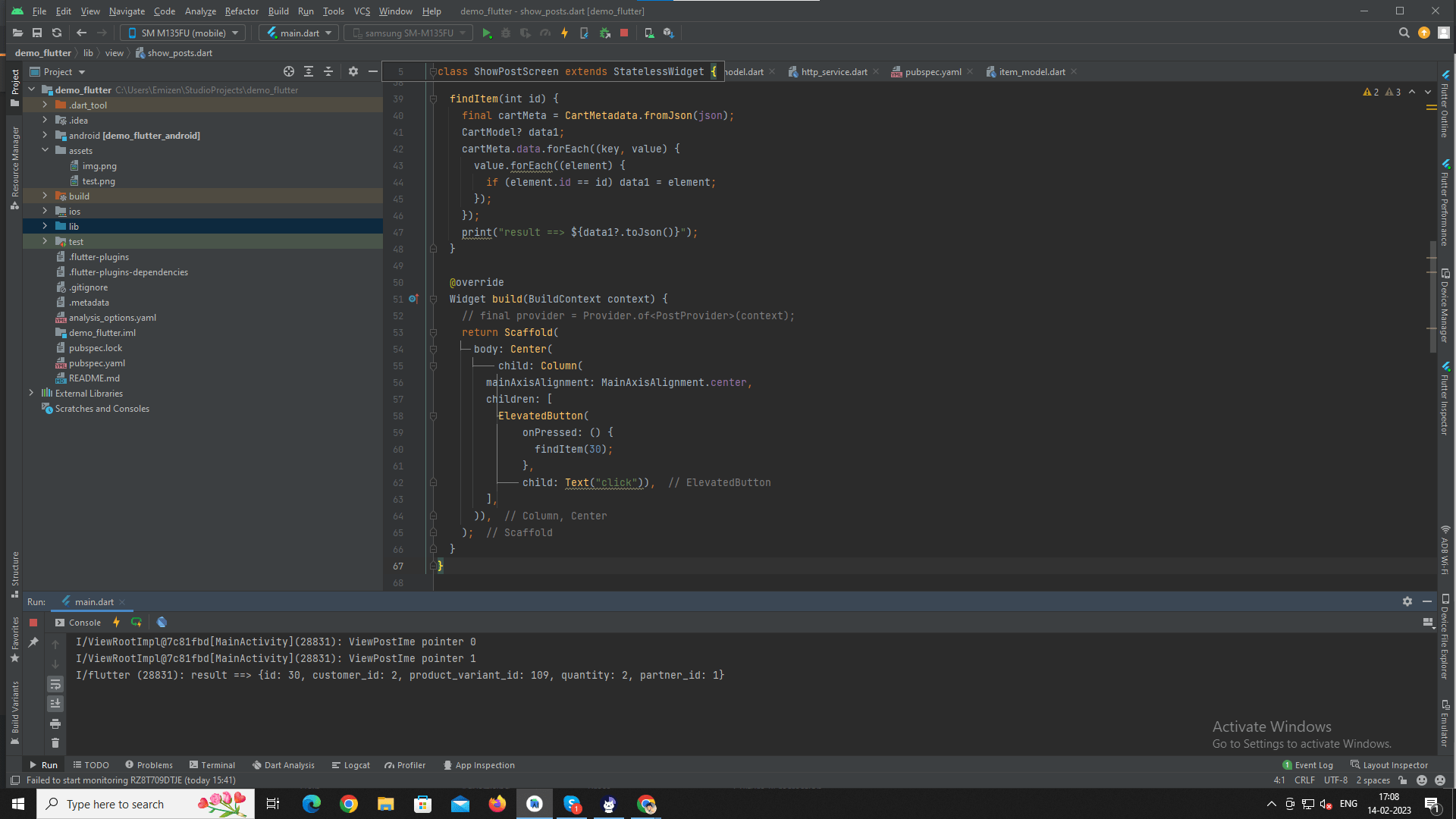The image size is (1456, 819).
Task: Trigger Flutter hot reload with the lightning icon
Action: 564,33
